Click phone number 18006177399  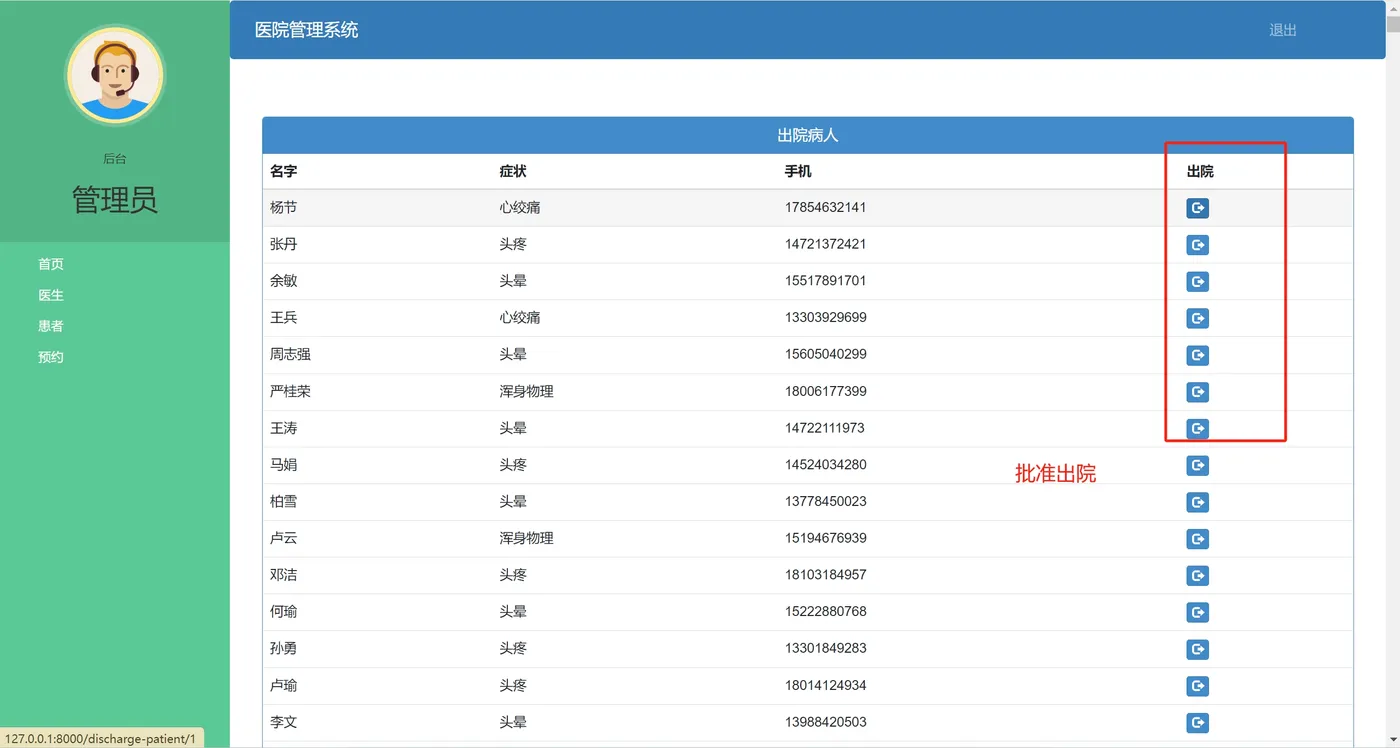point(826,392)
